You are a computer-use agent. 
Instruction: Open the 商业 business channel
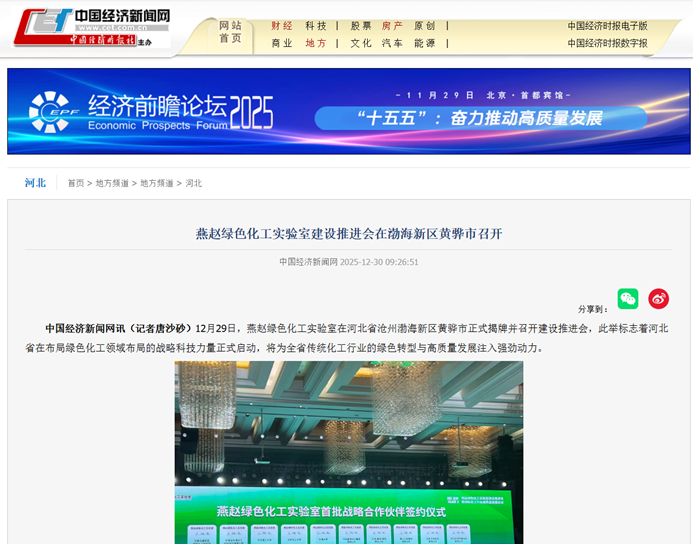click(x=282, y=43)
